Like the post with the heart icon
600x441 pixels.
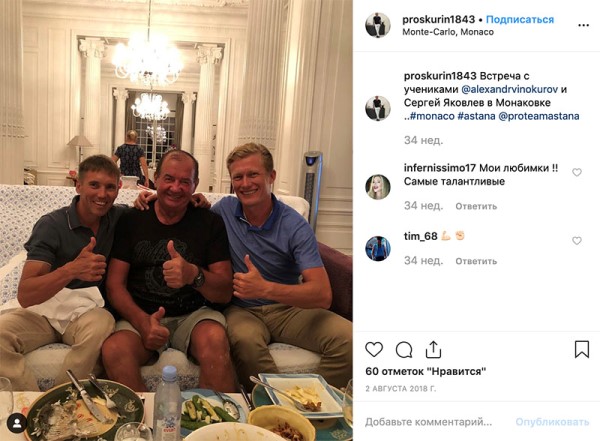[374, 350]
